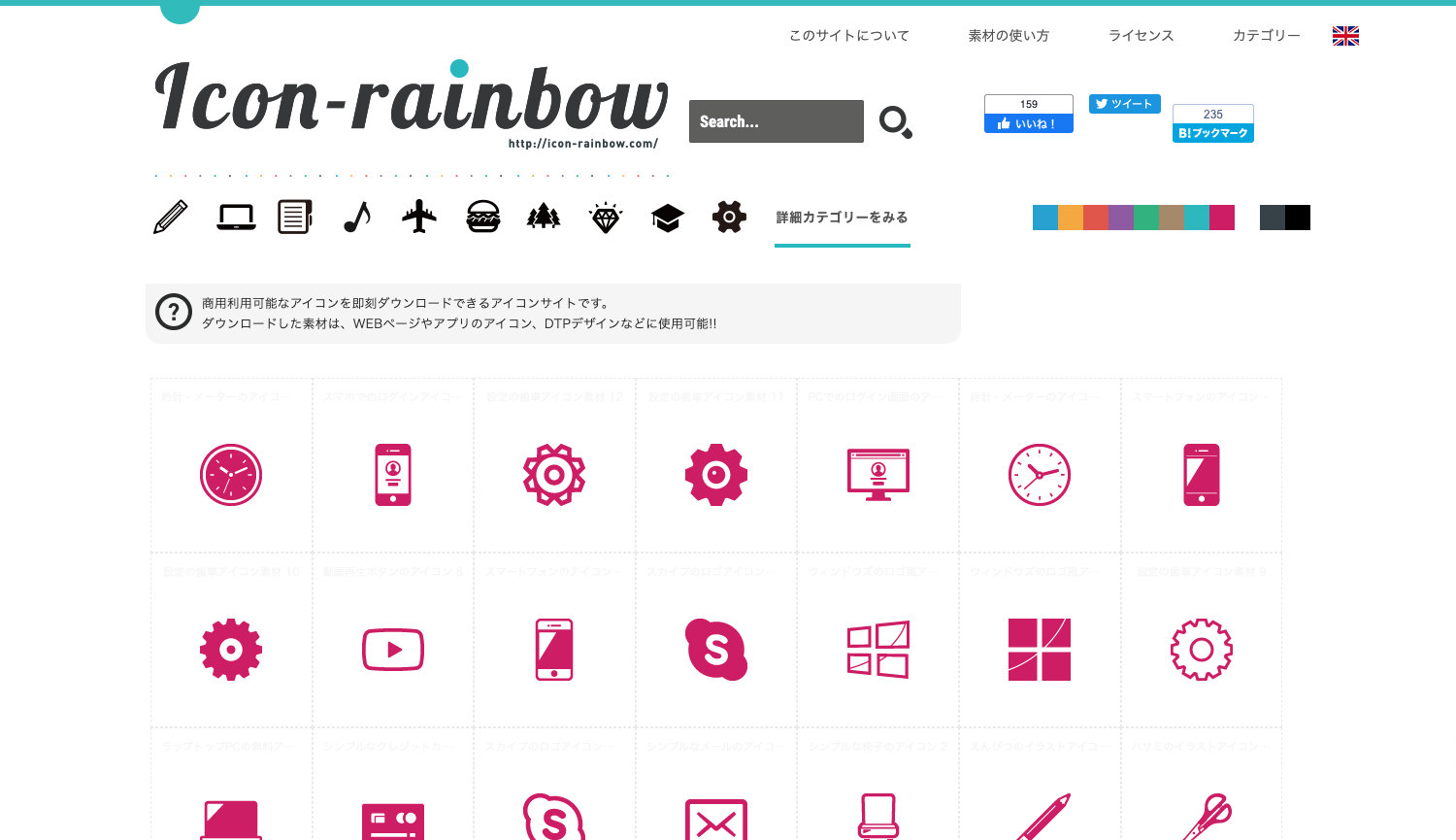Screen dimensions: 1456x840
Task: Click the question mark help icon
Action: tap(174, 312)
